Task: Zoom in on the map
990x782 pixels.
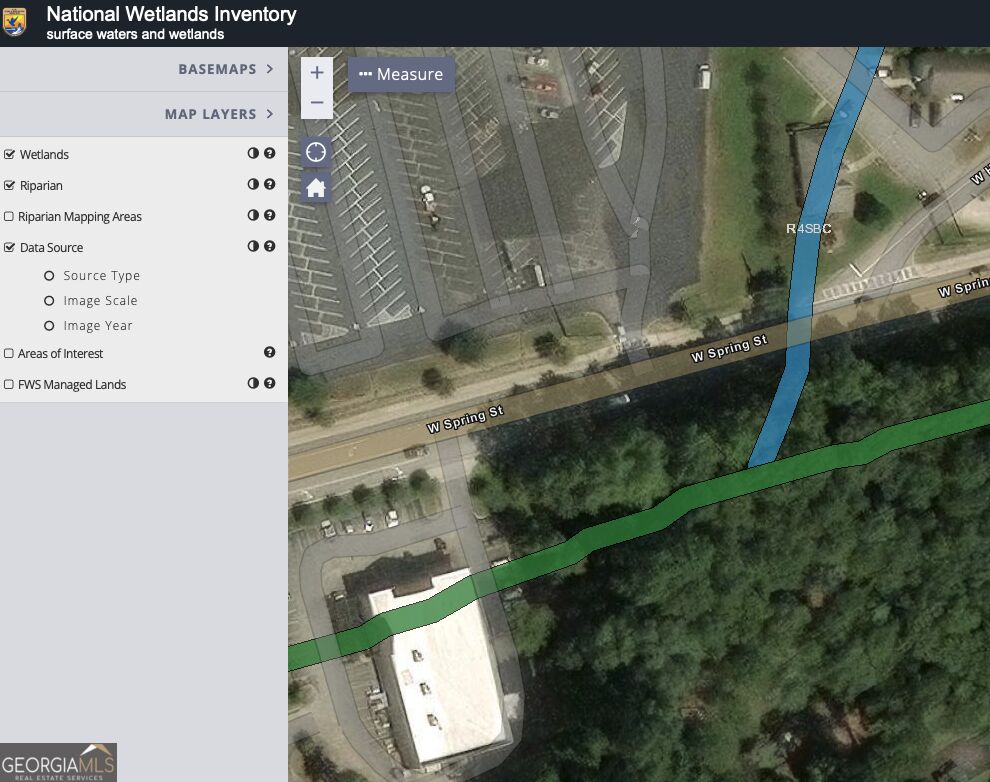Action: tap(317, 73)
